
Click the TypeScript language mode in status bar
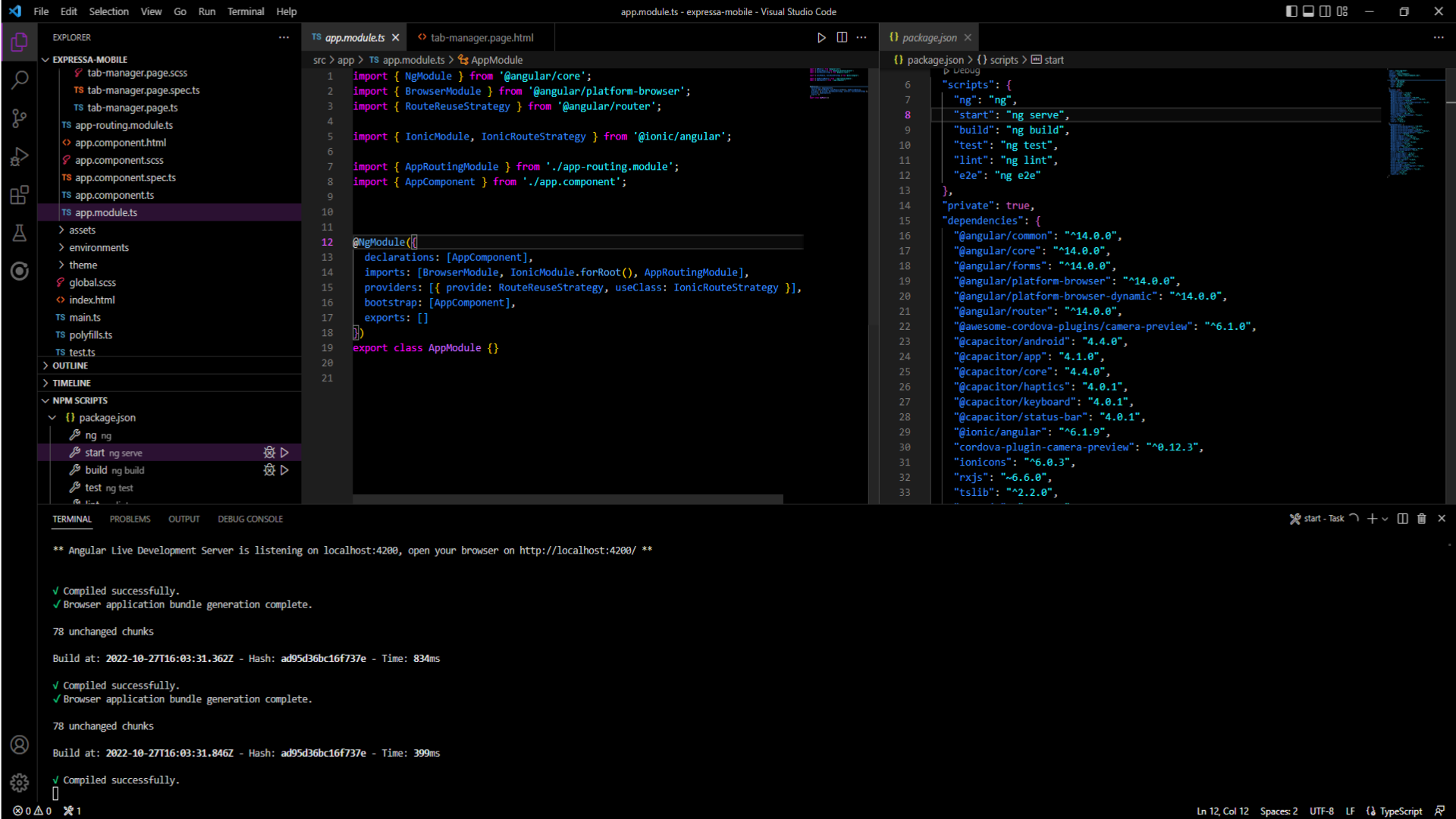[x=1400, y=811]
